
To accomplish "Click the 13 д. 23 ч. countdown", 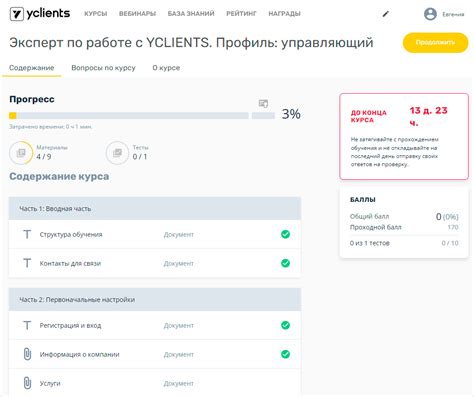I will click(428, 116).
